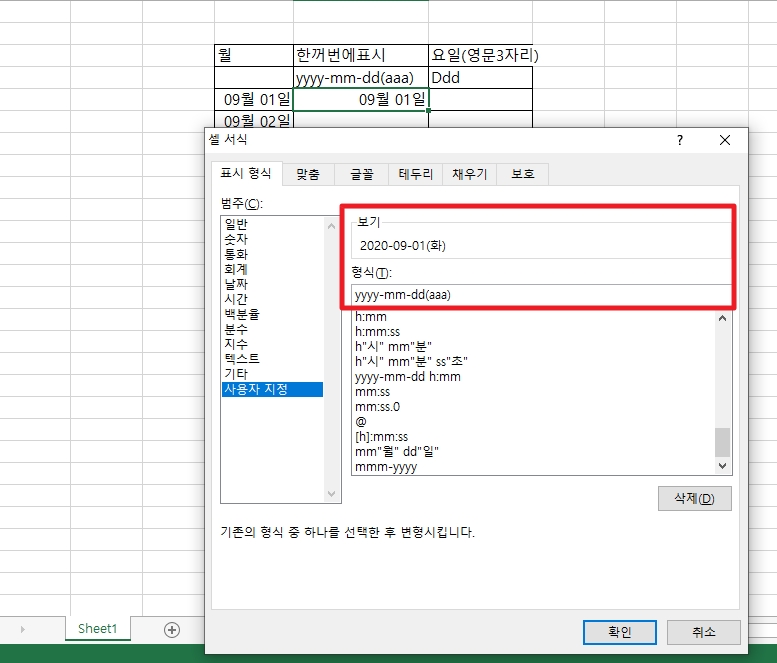This screenshot has height=663, width=777.
Task: Switch to the 테두리 tab
Action: tap(415, 174)
